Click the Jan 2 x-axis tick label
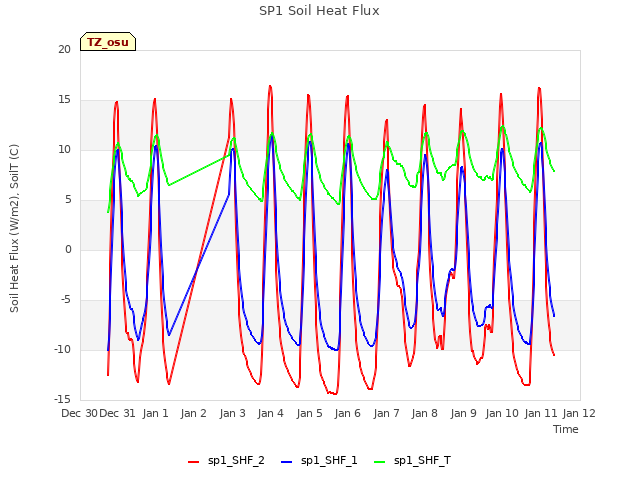640x480 pixels. pyautogui.click(x=194, y=413)
